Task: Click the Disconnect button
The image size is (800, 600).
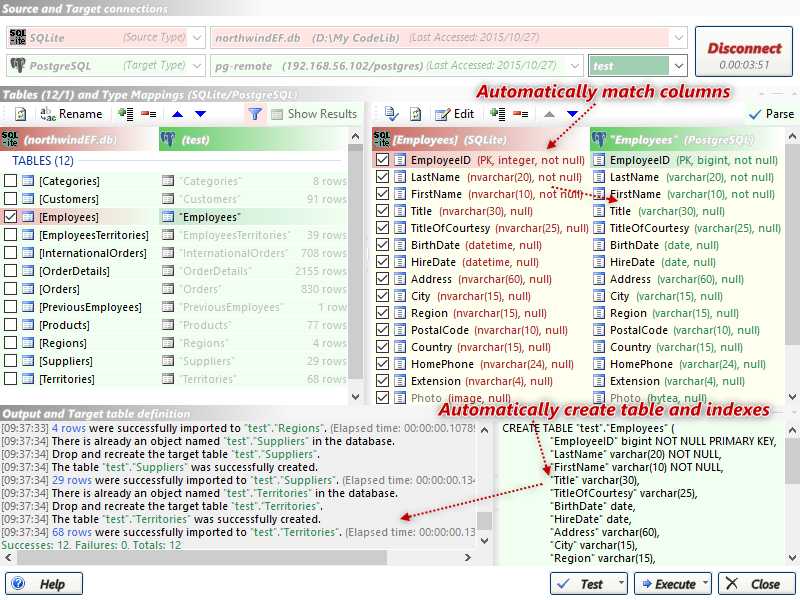Action: pos(743,52)
